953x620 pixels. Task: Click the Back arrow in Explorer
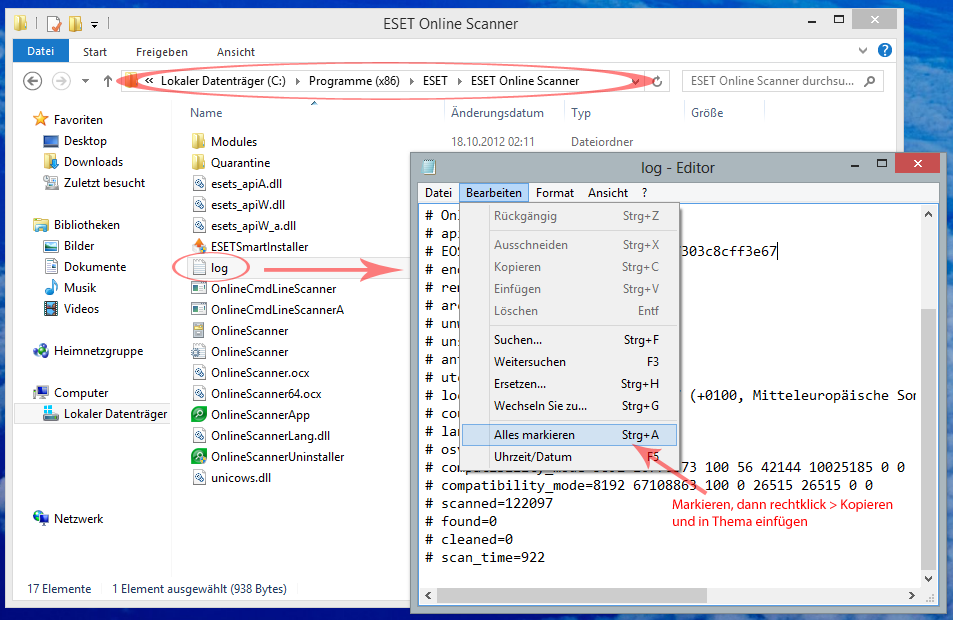coord(33,81)
